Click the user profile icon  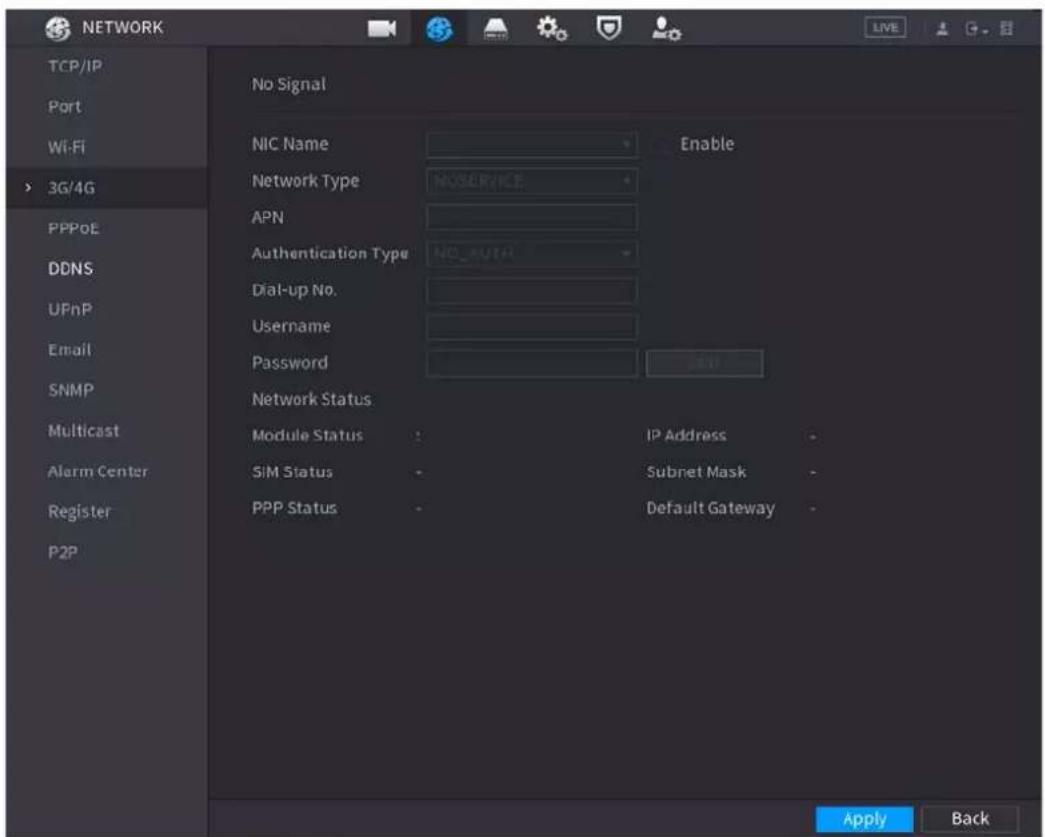pos(942,29)
